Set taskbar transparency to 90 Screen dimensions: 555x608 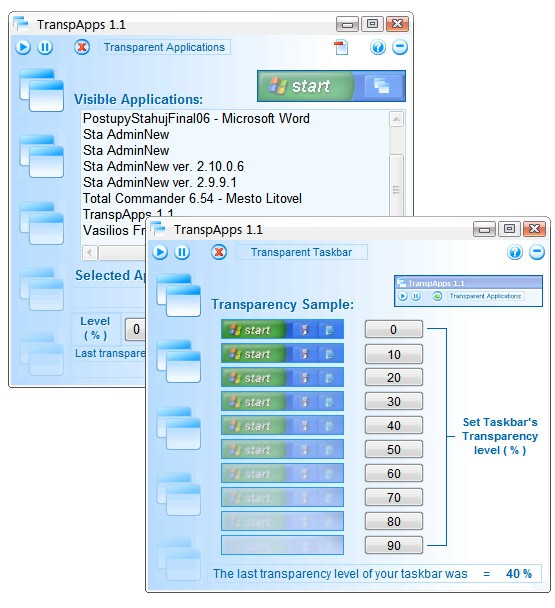pos(394,546)
